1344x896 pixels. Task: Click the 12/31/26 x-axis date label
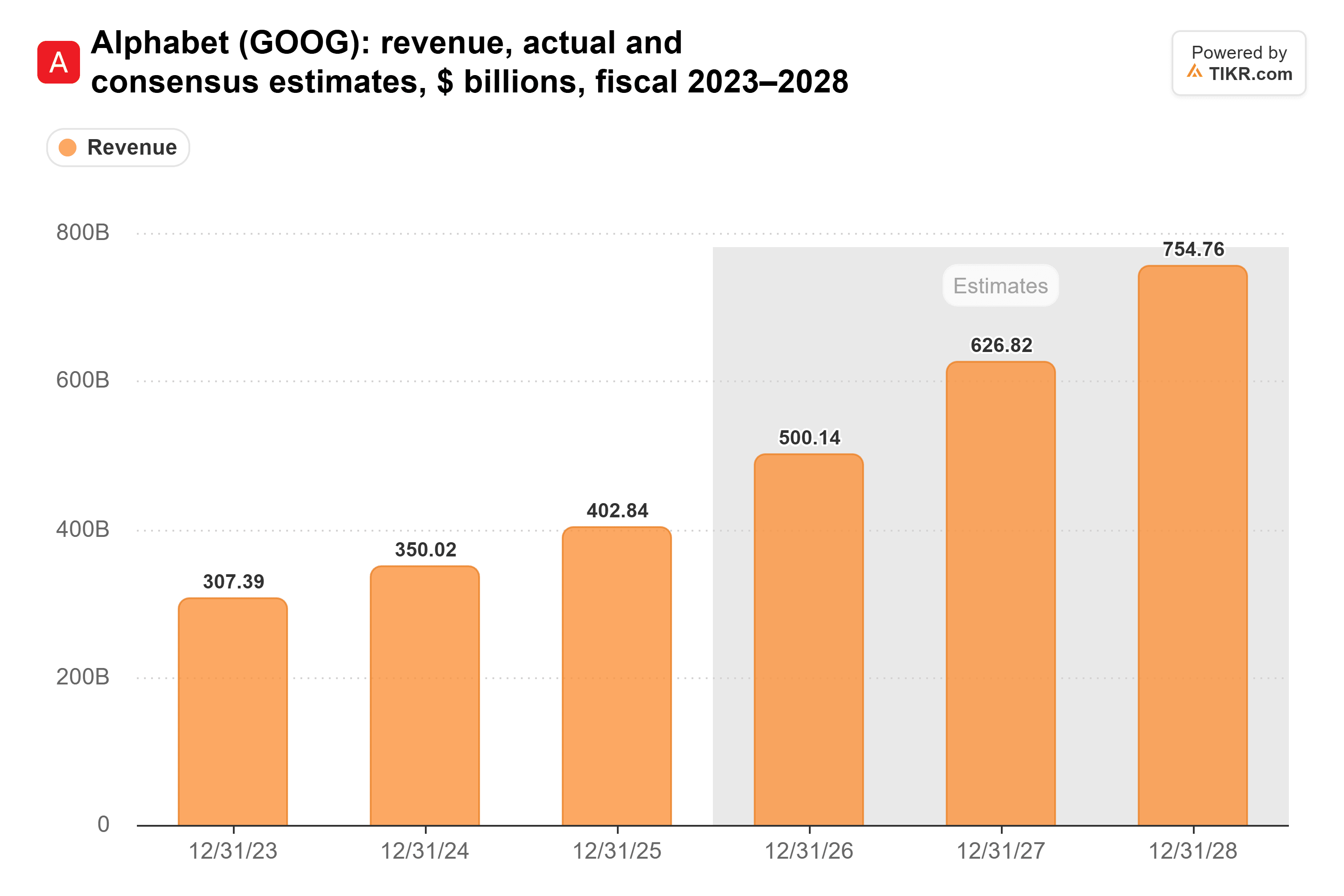(x=809, y=851)
